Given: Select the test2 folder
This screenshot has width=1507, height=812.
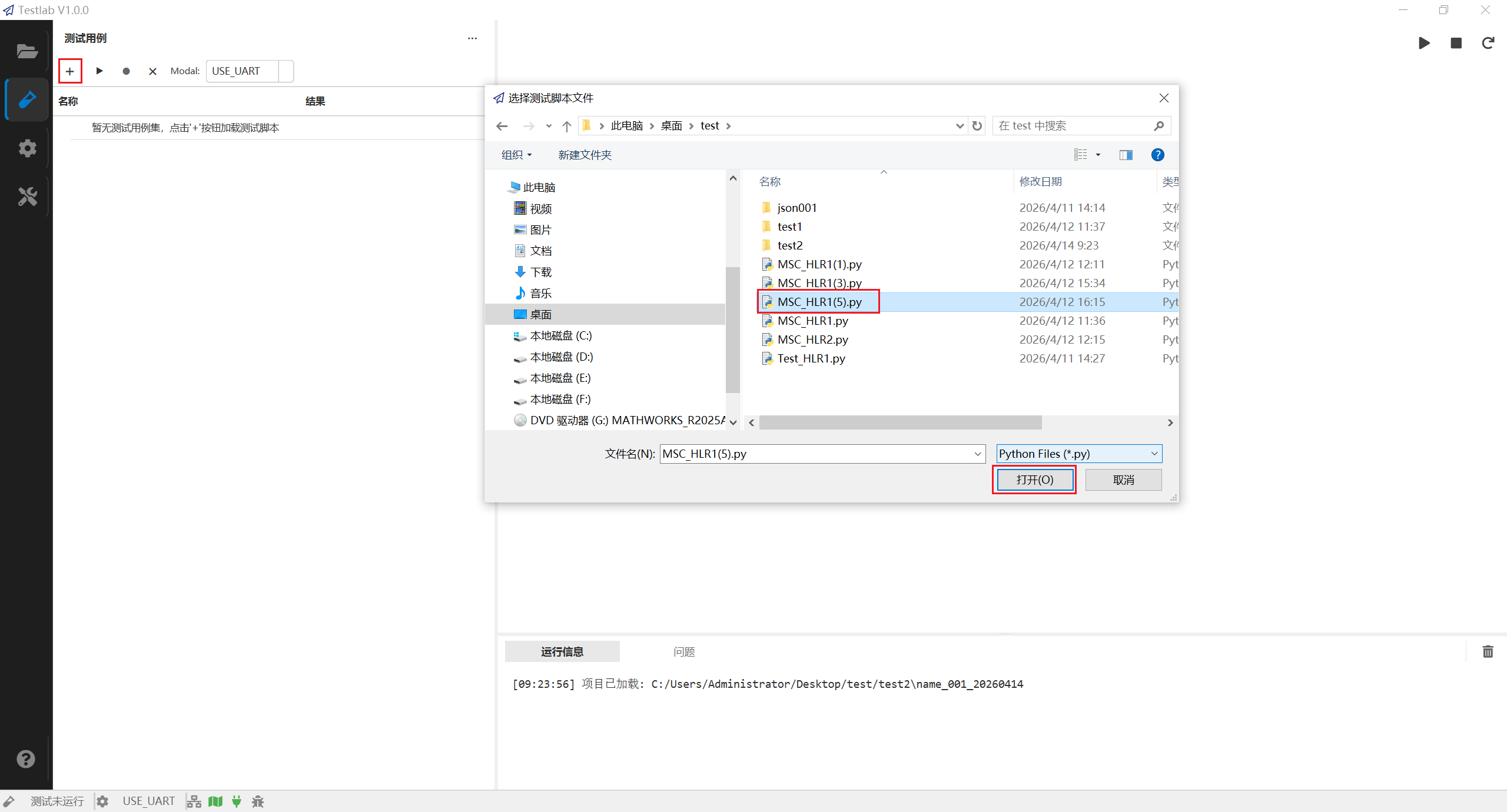Looking at the screenshot, I should click(789, 245).
